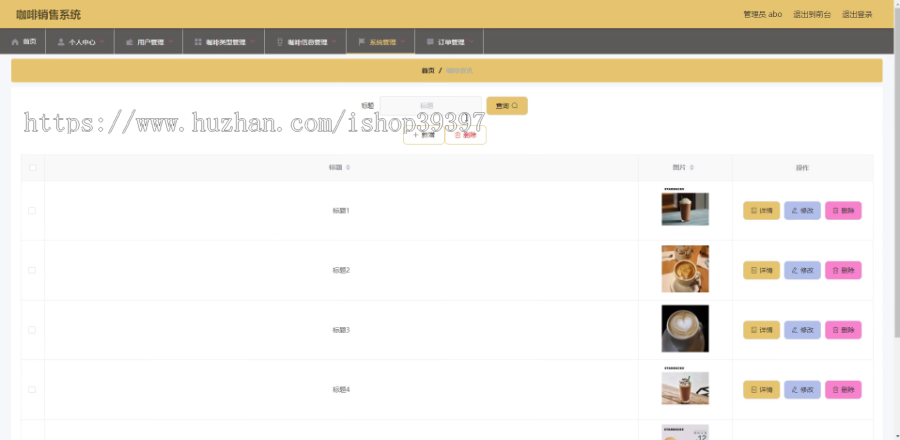
Task: Click the 新增 add button
Action: coord(424,135)
